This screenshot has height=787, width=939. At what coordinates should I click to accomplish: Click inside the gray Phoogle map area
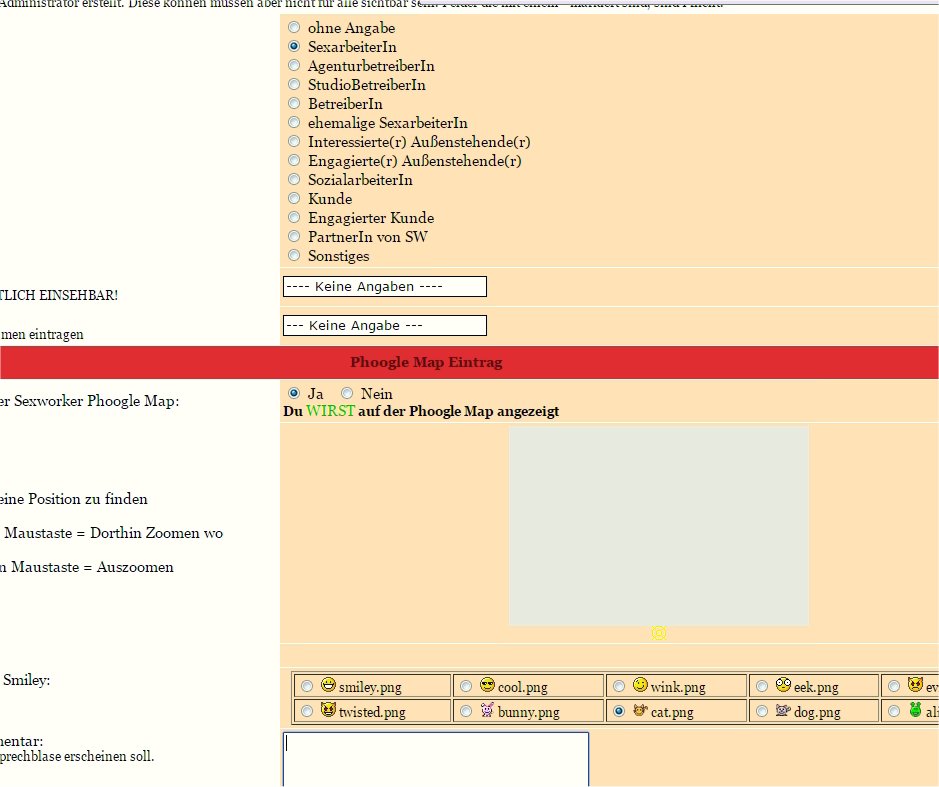point(658,526)
